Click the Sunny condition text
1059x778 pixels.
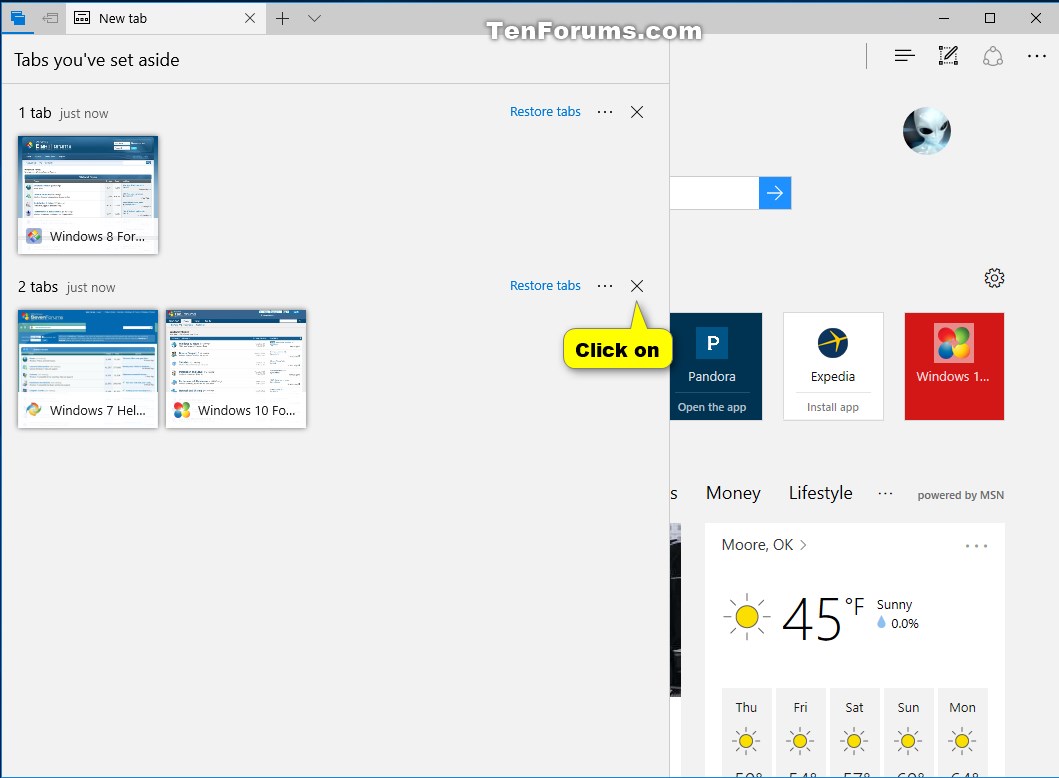coord(894,604)
